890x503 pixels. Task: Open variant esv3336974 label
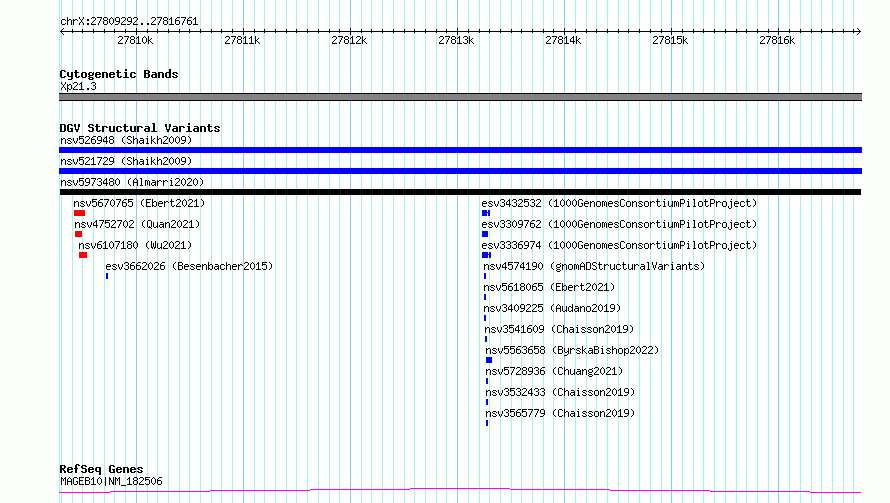point(619,245)
